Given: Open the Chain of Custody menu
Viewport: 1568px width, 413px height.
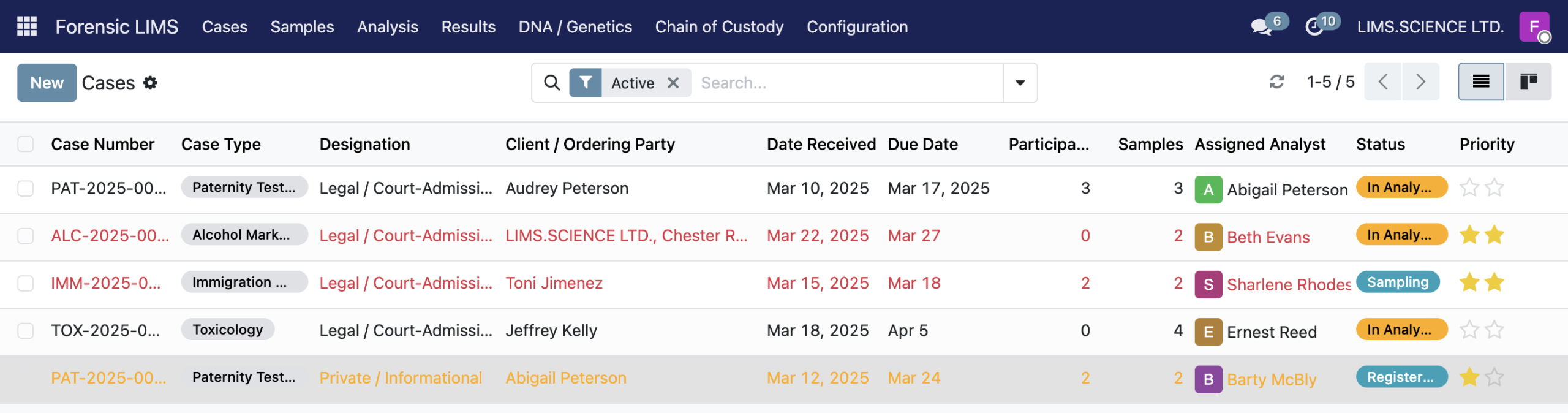Looking at the screenshot, I should point(719,27).
